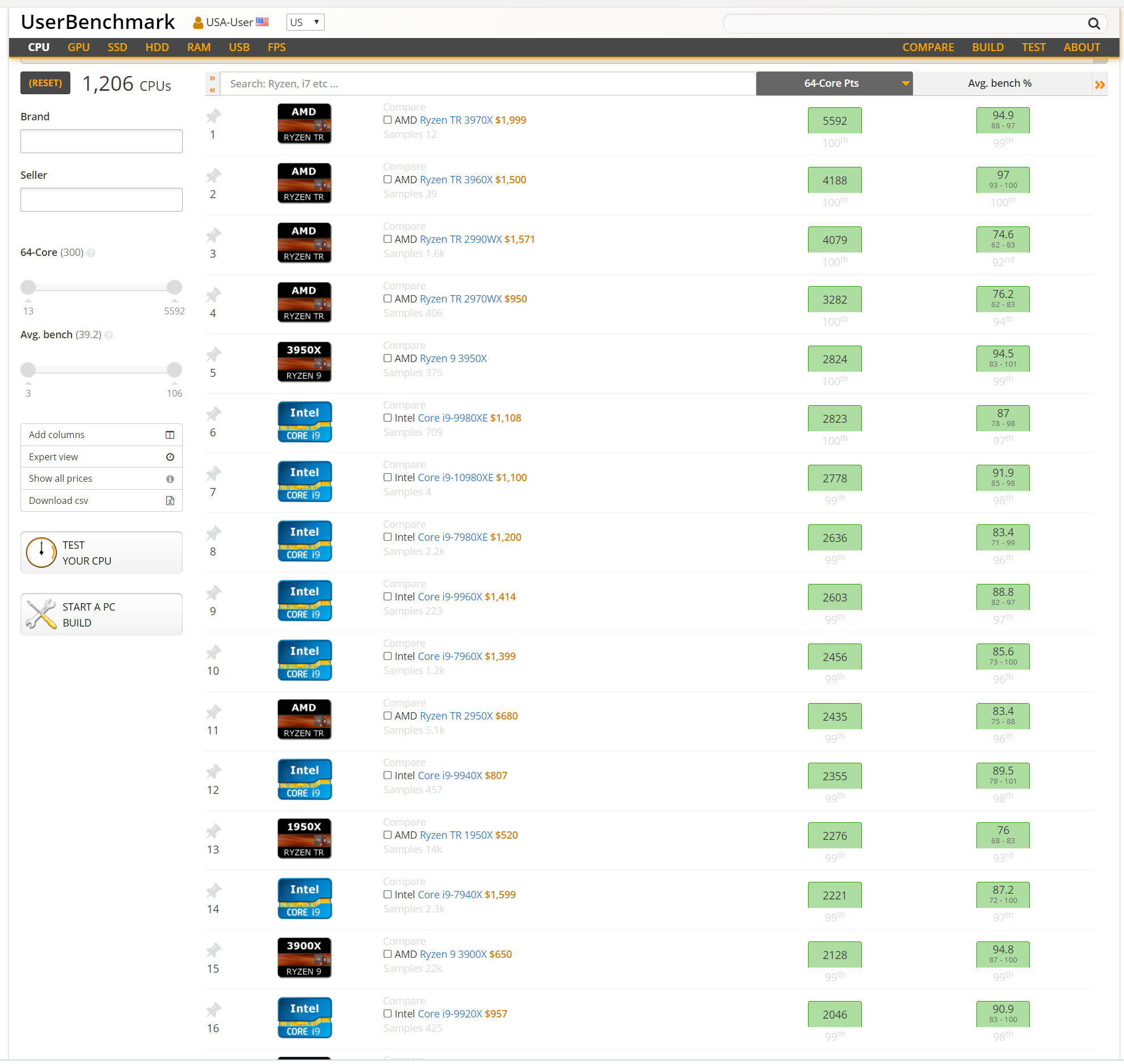Image resolution: width=1124 pixels, height=1064 pixels.
Task: Open the Ryzen TR 3970X badge thumbnail
Action: point(304,123)
